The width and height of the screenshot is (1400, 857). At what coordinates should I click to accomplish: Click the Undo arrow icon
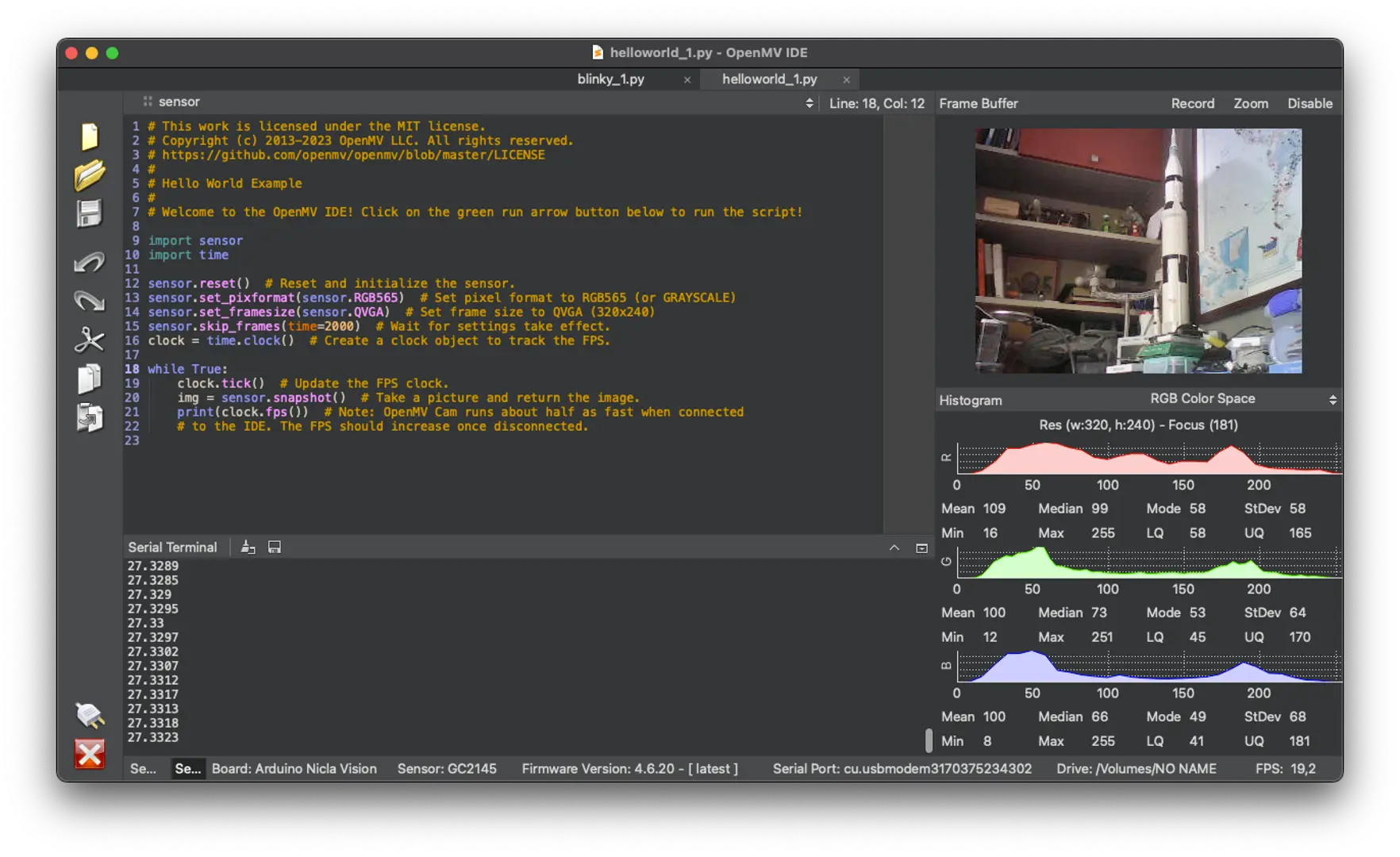[90, 262]
